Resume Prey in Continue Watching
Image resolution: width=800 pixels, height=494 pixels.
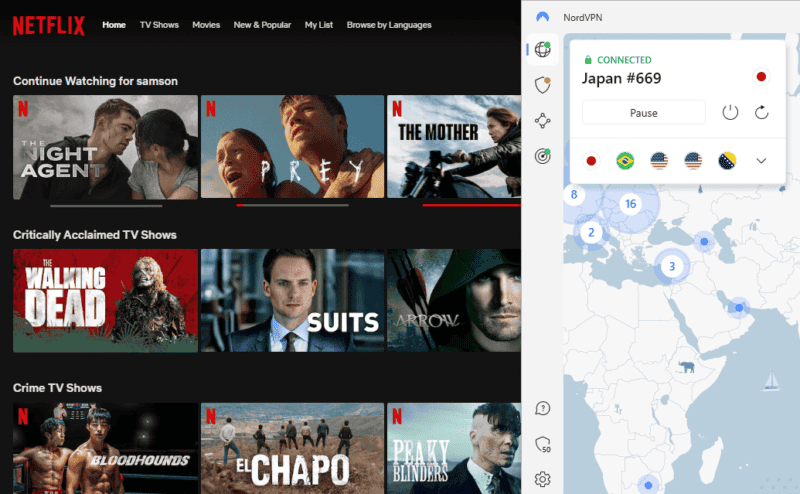point(292,146)
